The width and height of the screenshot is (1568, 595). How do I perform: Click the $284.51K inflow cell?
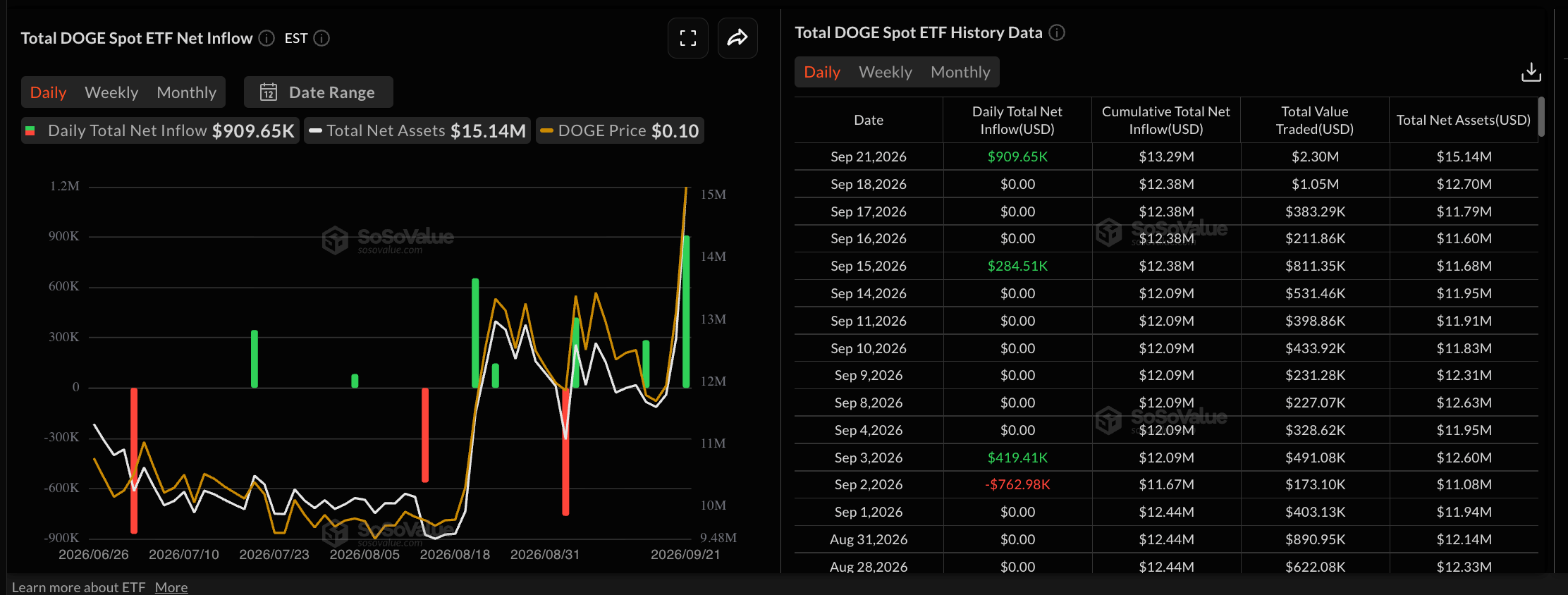pyautogui.click(x=1017, y=266)
